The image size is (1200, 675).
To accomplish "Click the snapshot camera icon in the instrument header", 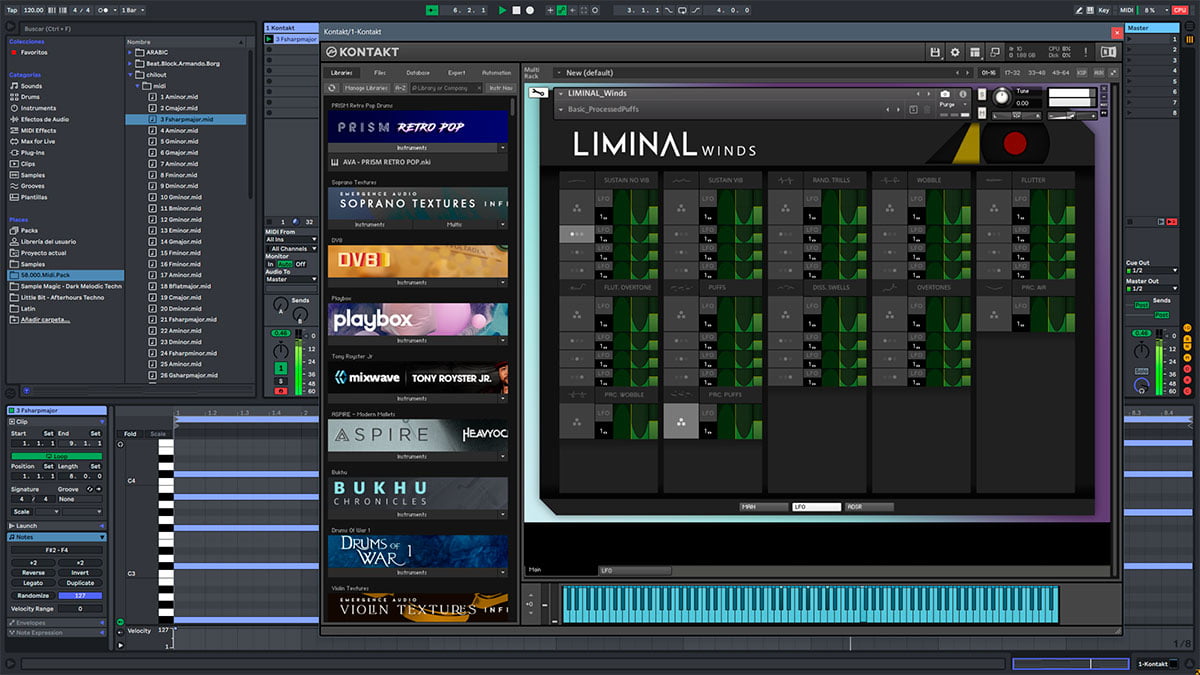I will (x=945, y=93).
